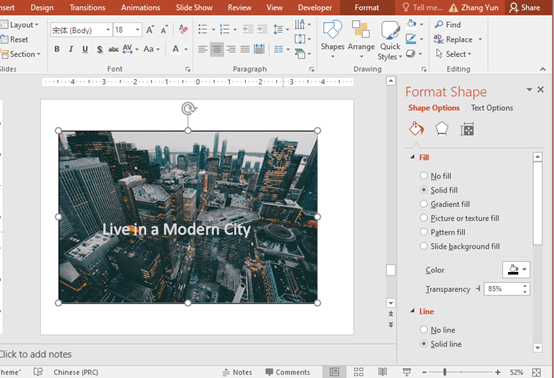Adjust the Transparency slider
554x378 pixels.
click(478, 289)
